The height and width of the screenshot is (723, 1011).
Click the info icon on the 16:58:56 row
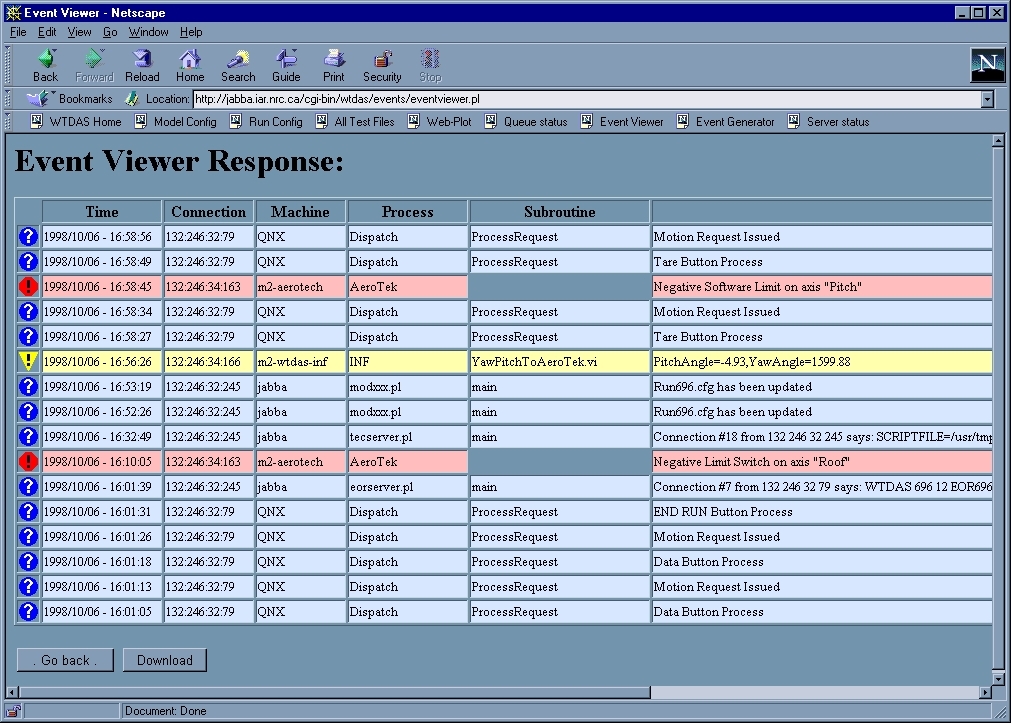coord(28,237)
